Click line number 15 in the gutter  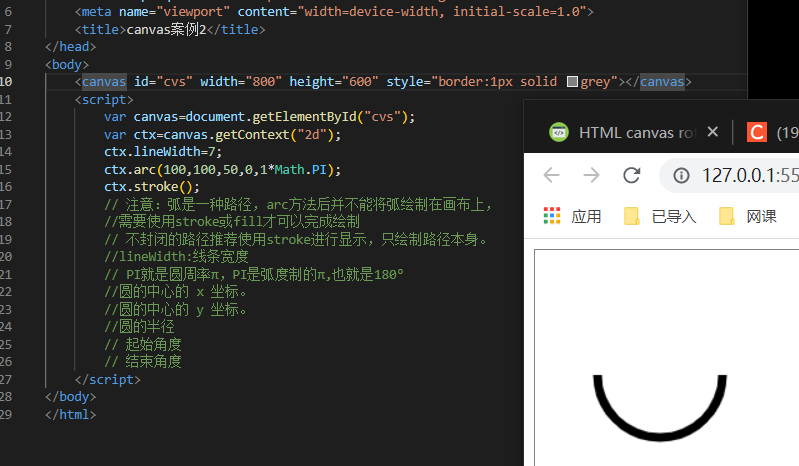click(x=6, y=169)
